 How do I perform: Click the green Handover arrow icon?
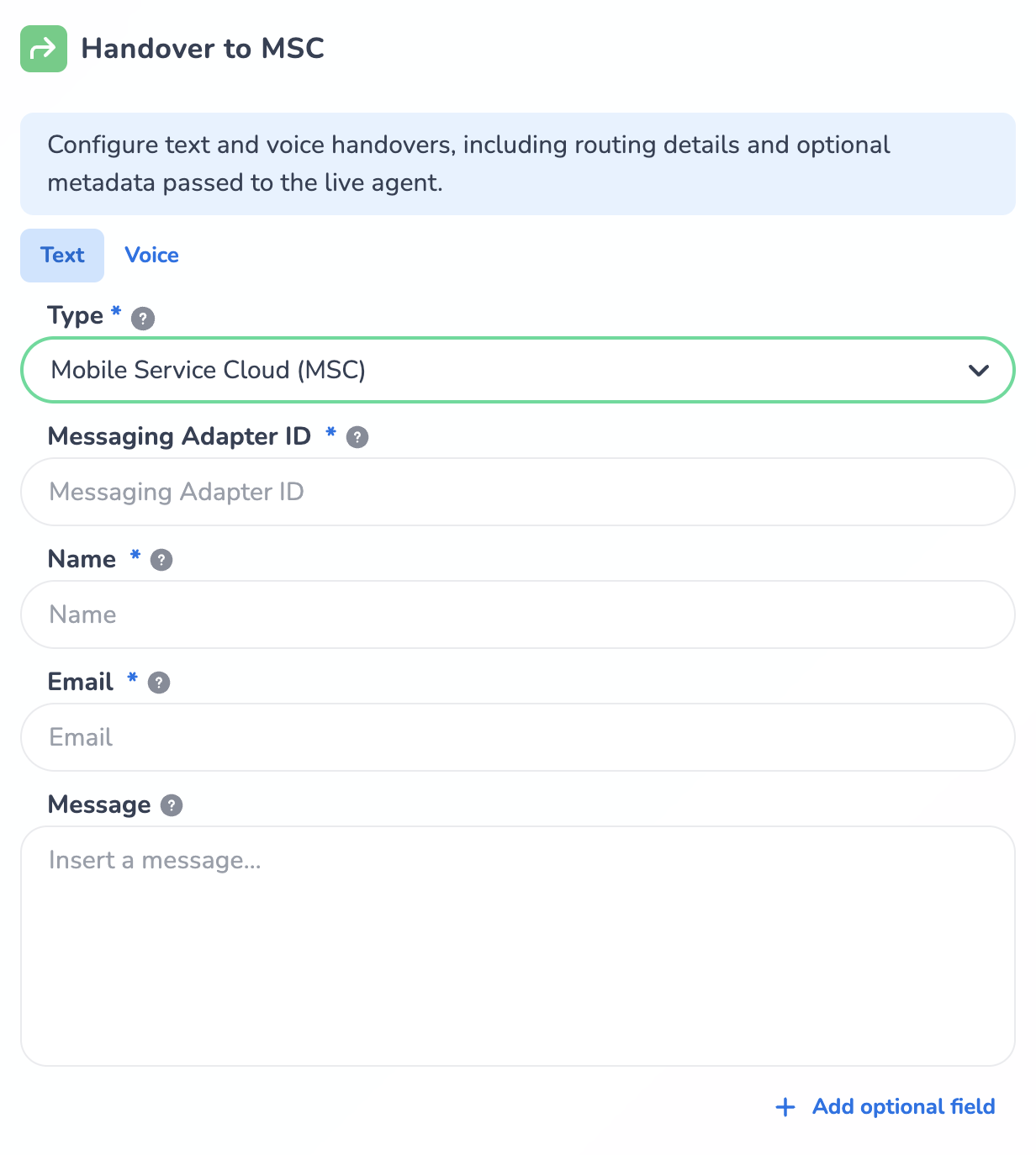coord(44,49)
